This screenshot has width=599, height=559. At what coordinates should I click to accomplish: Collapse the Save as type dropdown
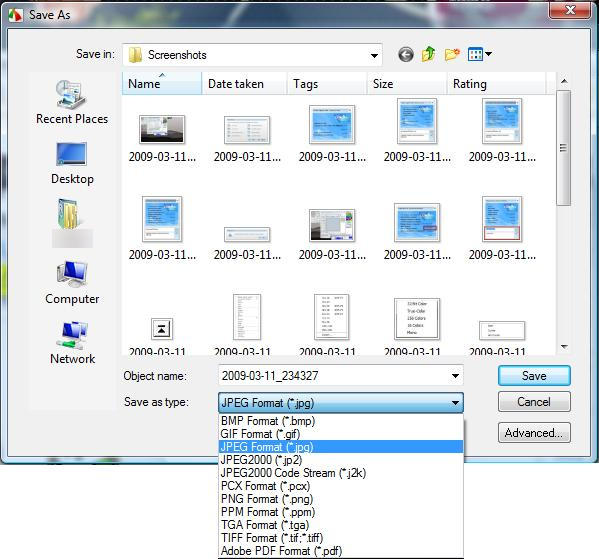point(455,402)
